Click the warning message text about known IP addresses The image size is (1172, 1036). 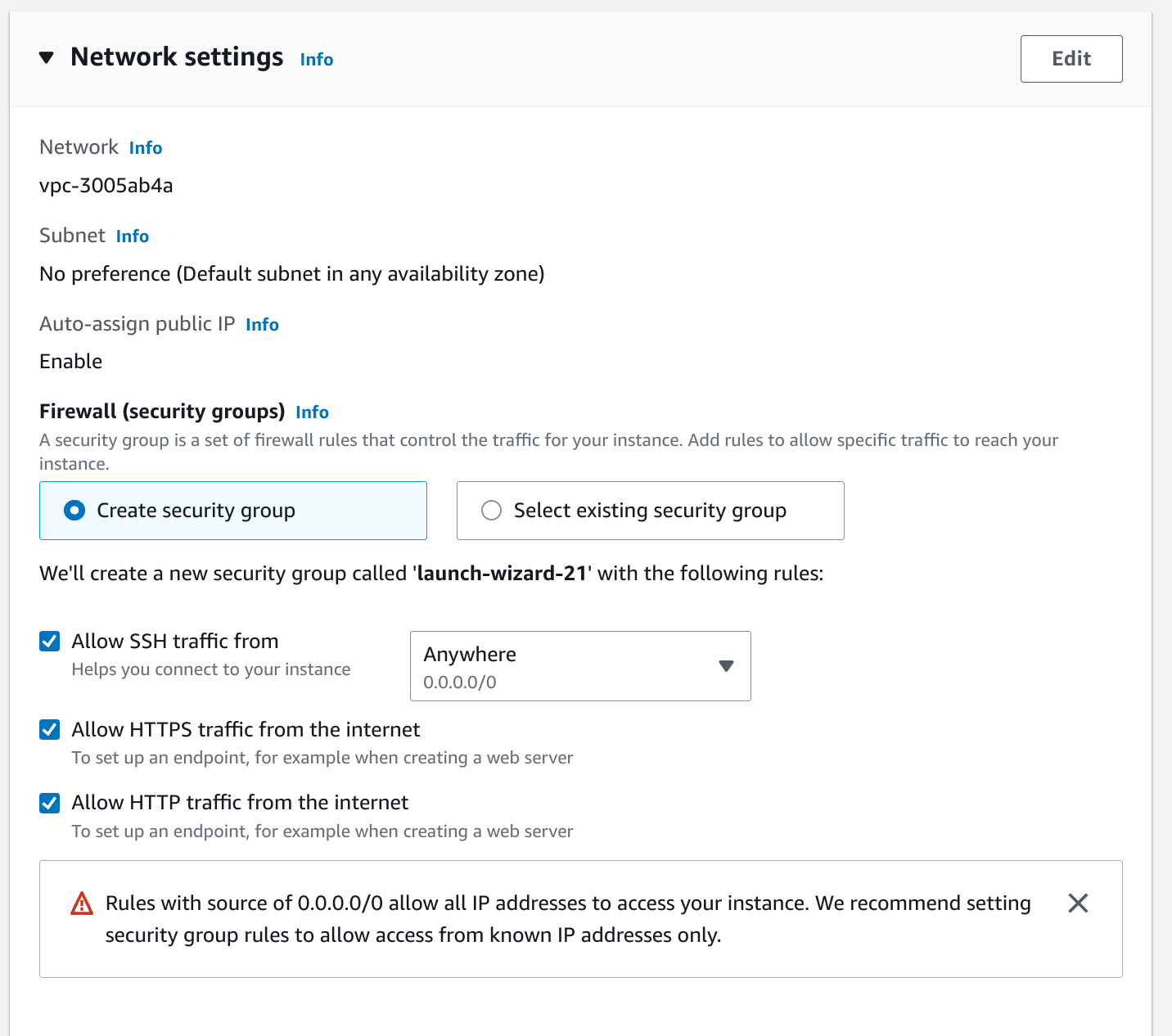click(x=568, y=919)
